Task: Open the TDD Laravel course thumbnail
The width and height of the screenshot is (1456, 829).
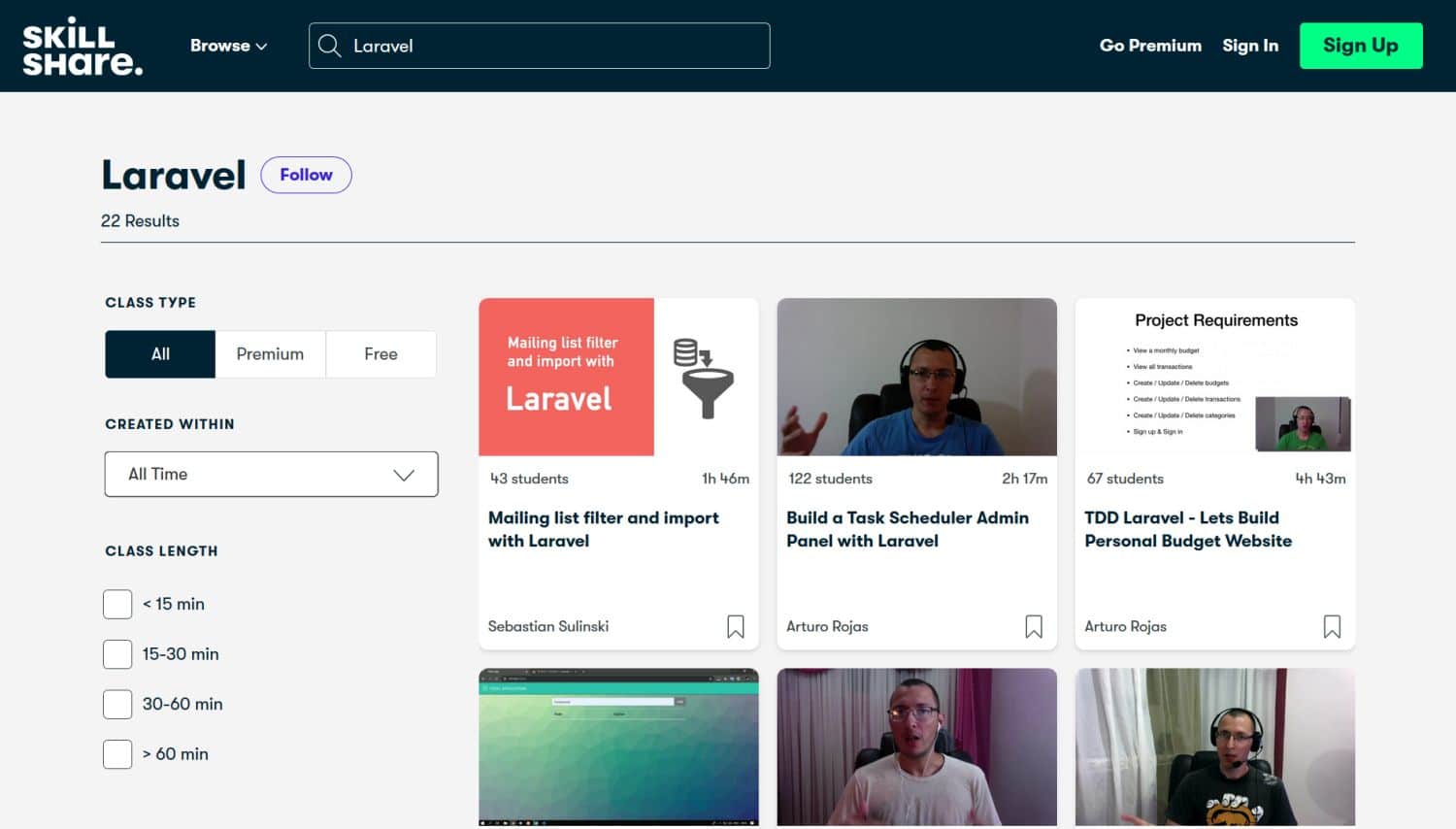Action: [x=1214, y=377]
